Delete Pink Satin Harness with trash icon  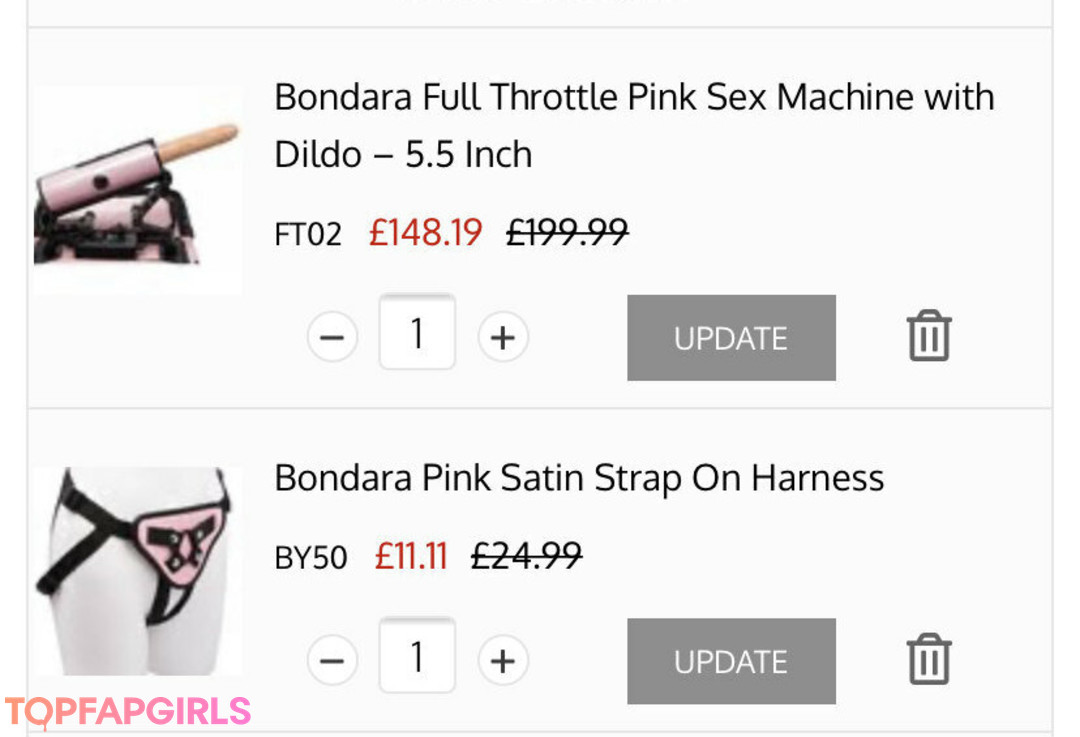(929, 659)
